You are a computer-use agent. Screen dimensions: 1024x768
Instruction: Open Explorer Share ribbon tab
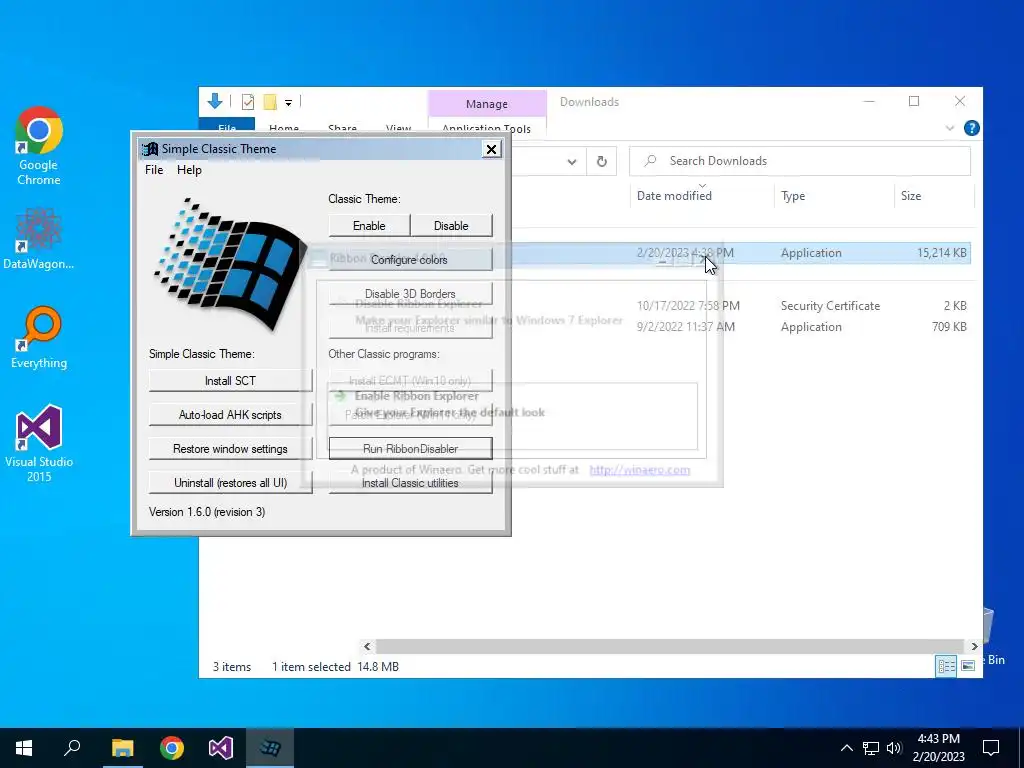(342, 129)
